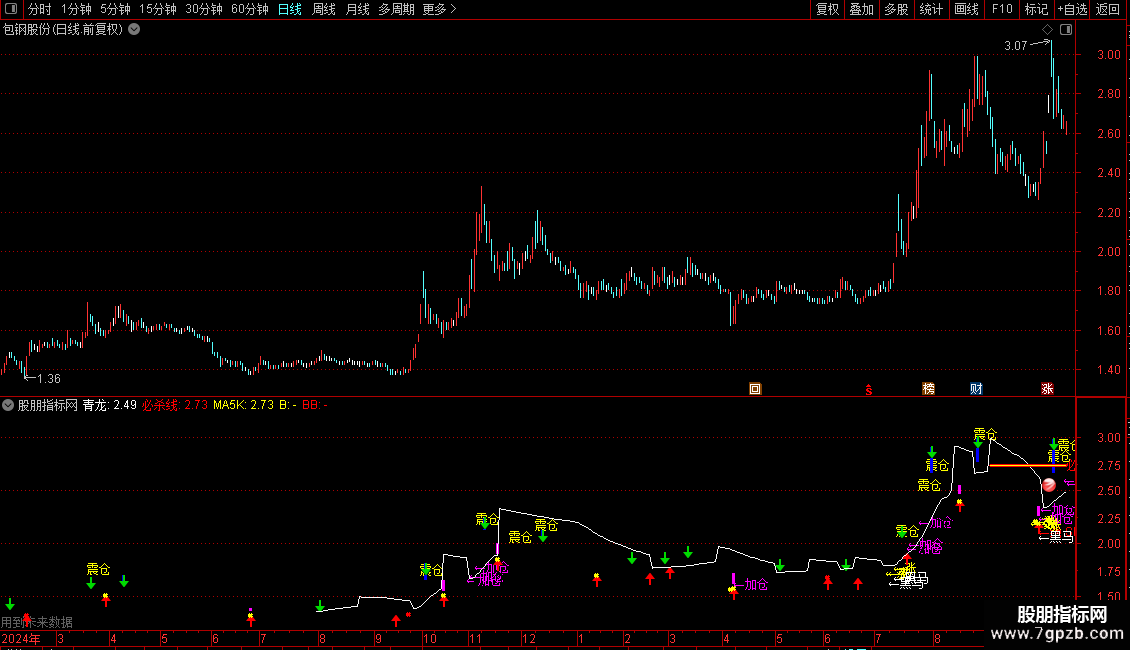Click the red S marker on the chart
The width and height of the screenshot is (1130, 650).
[869, 390]
